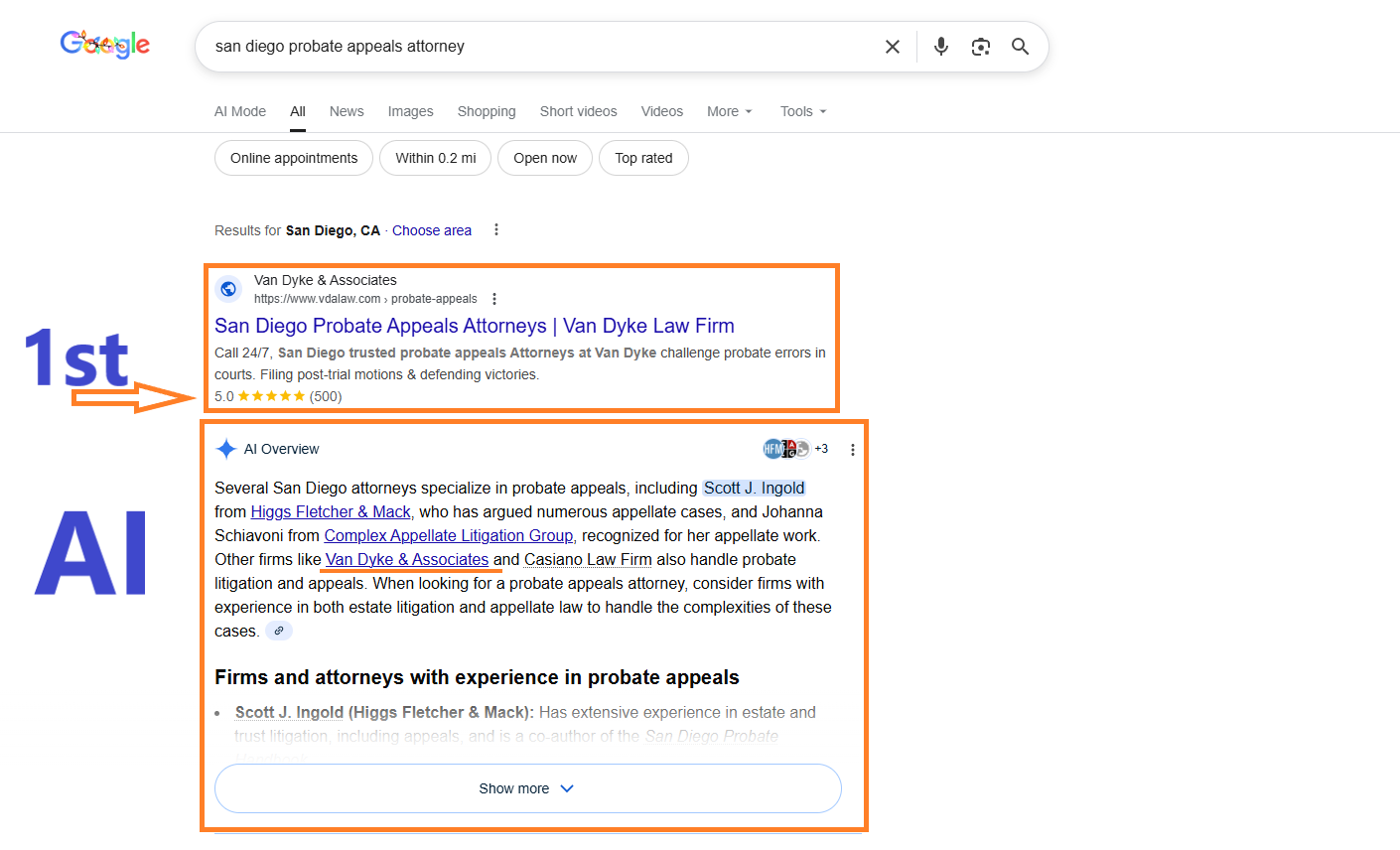Viewport: 1400px width, 850px height.
Task: Click the link chip after 'cases.'
Action: [x=279, y=631]
